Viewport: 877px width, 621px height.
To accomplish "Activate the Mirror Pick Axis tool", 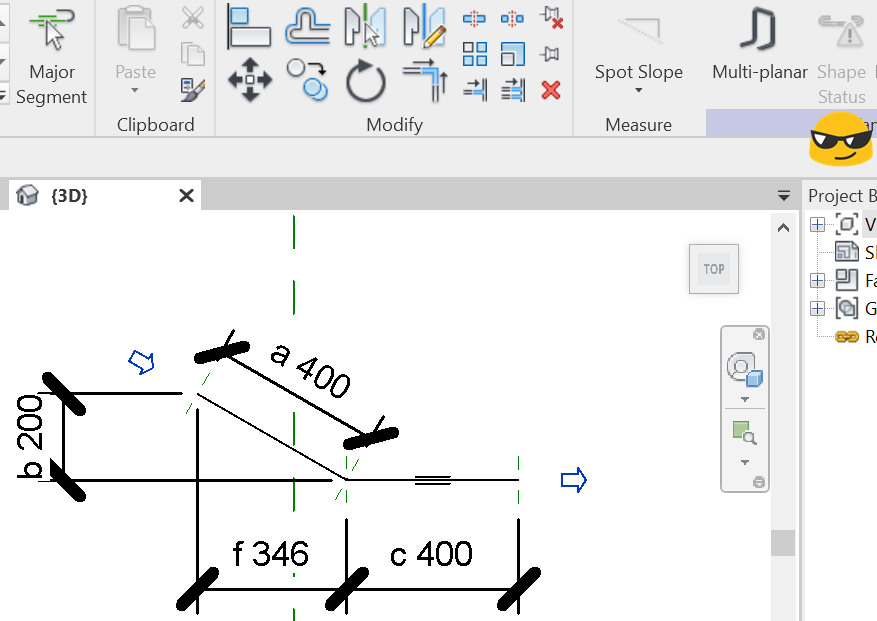I will click(x=365, y=28).
